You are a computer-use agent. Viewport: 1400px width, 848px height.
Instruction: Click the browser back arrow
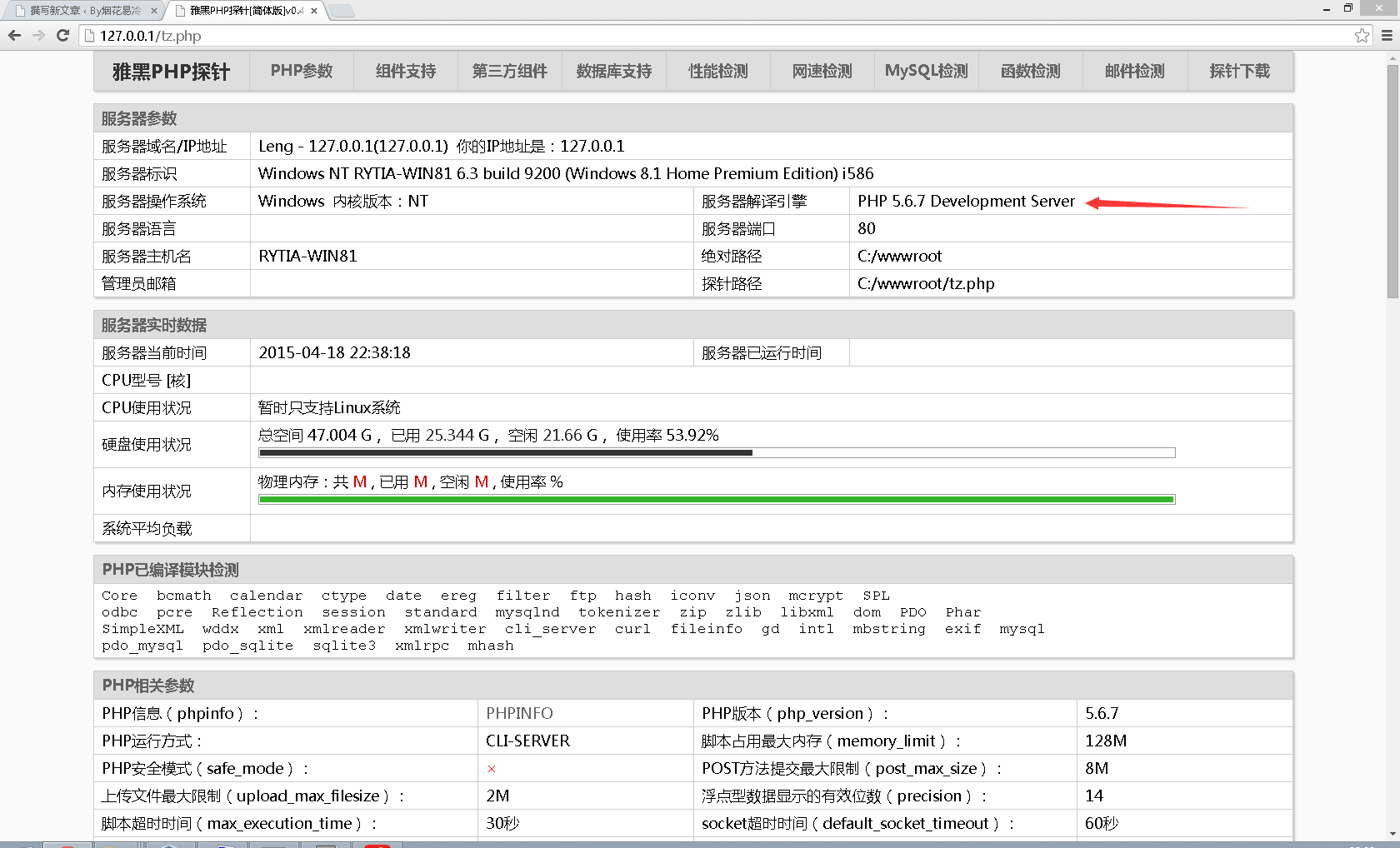click(x=14, y=36)
